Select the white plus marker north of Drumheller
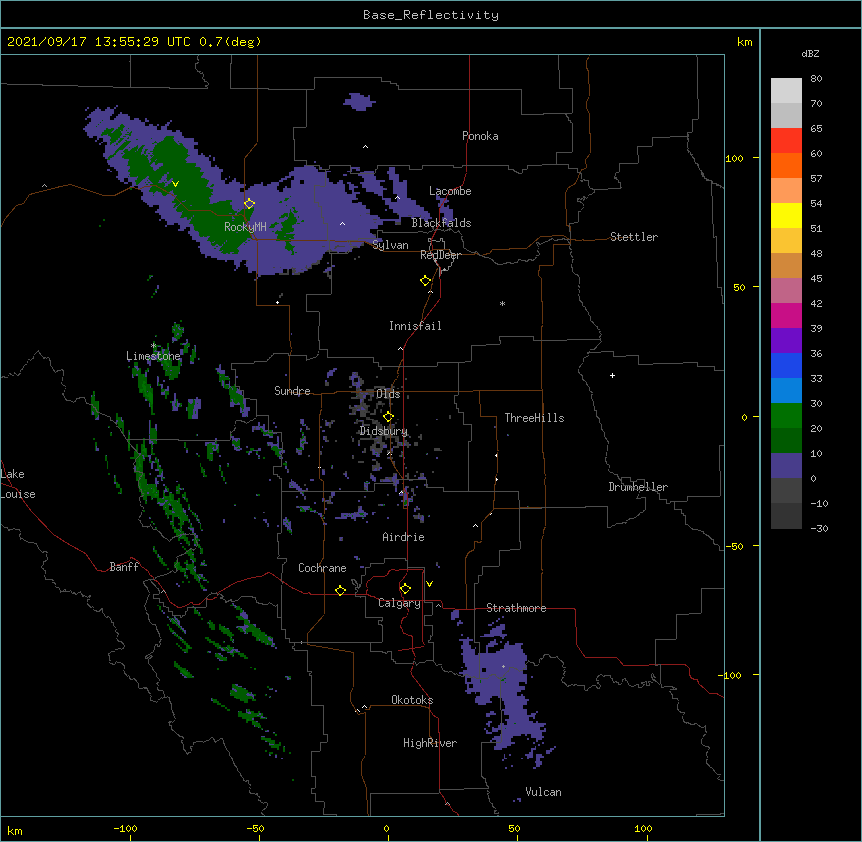 click(x=612, y=375)
